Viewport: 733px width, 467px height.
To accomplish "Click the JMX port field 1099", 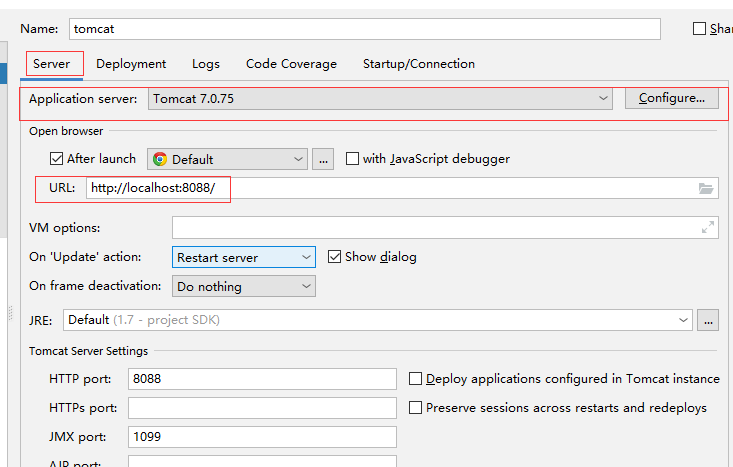I will [x=262, y=437].
